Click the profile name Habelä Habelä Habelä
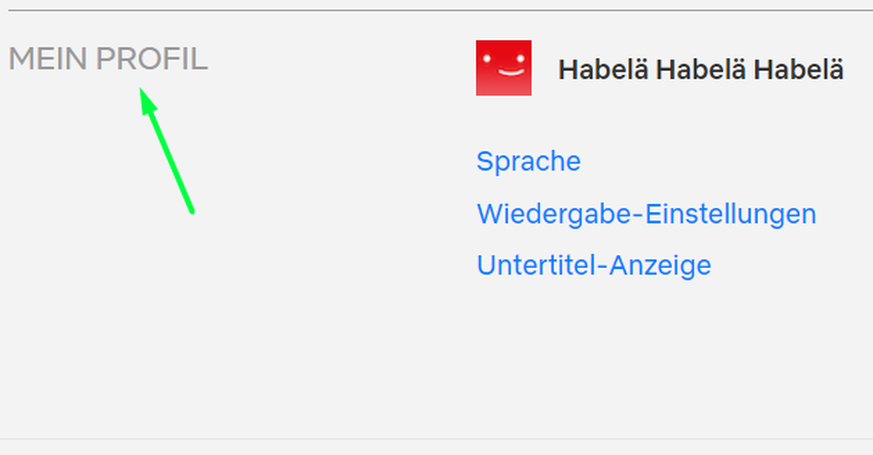Screen dimensions: 873x455 [x=700, y=70]
